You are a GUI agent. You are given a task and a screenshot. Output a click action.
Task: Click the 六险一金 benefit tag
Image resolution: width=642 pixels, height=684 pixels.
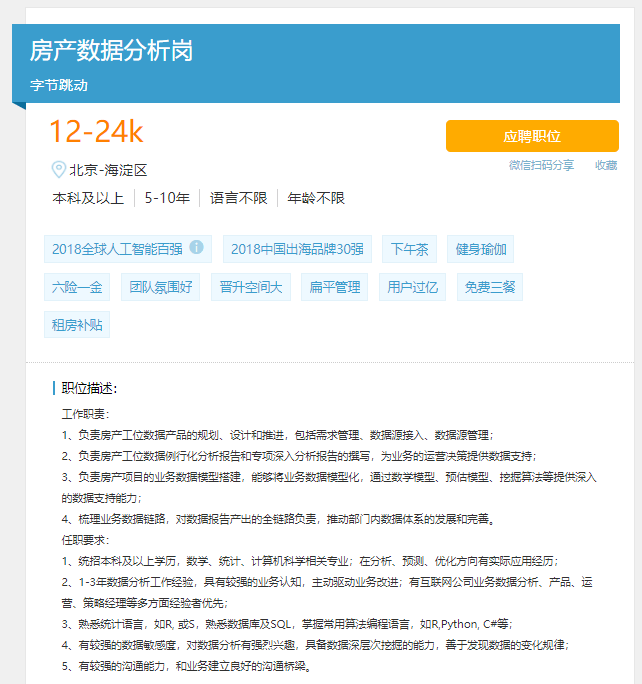click(77, 287)
